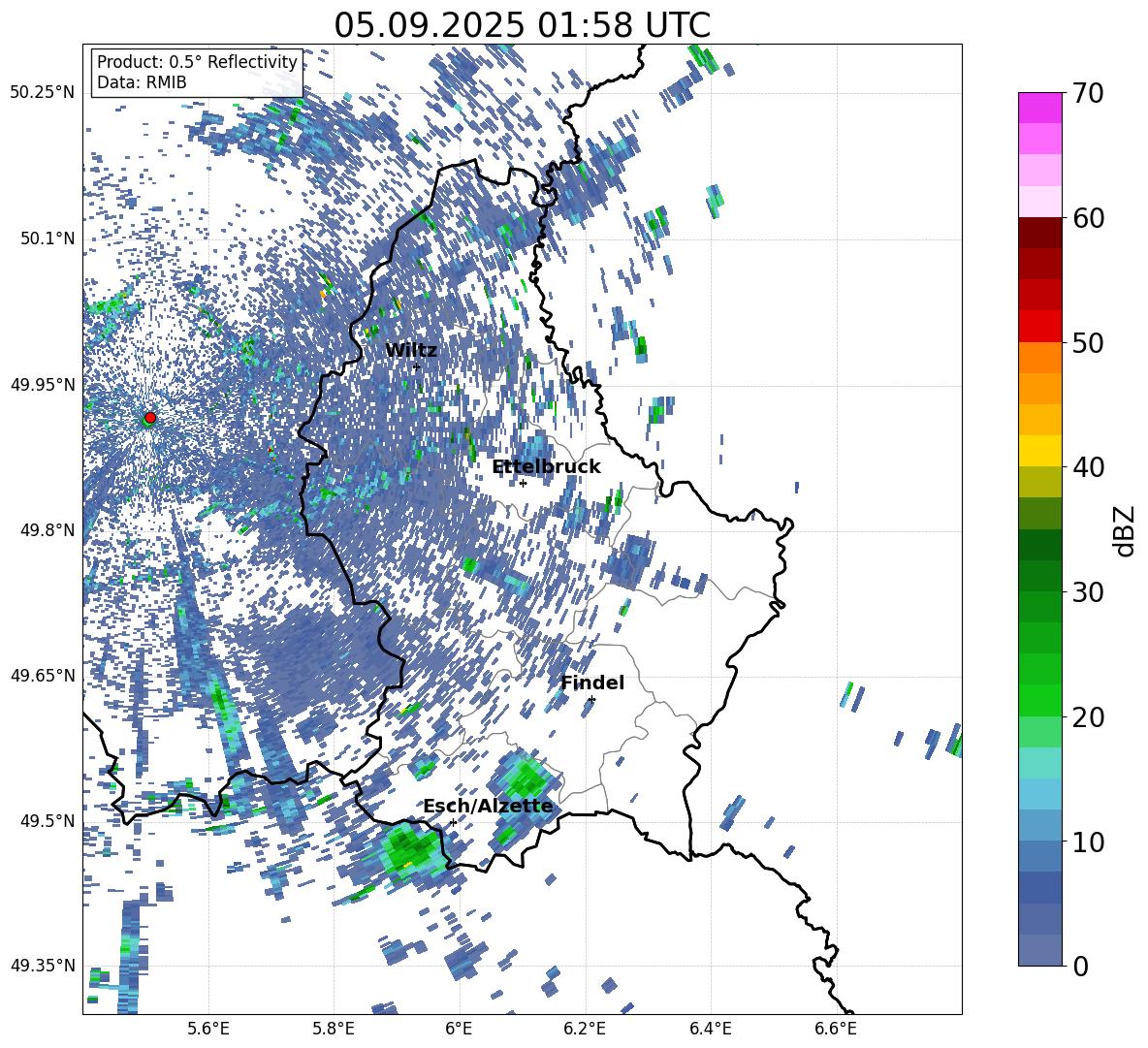Click the 49.35°N latitude label
This screenshot has width=1148, height=1048.
43,966
